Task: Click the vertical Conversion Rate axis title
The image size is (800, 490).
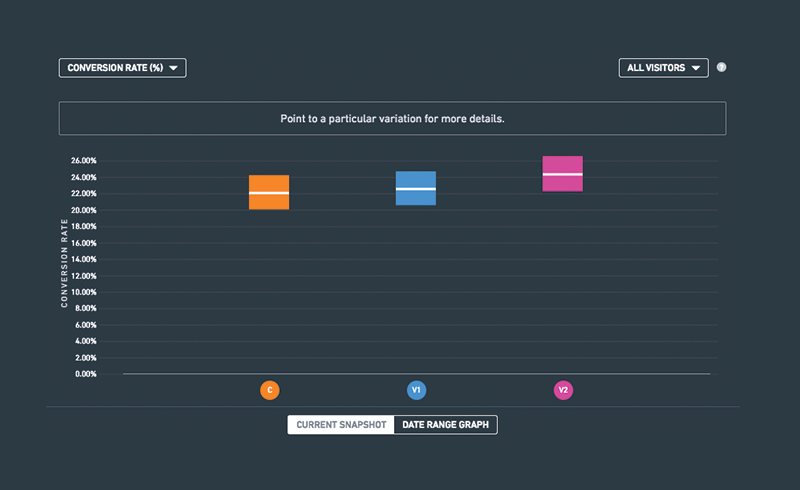Action: click(x=64, y=264)
